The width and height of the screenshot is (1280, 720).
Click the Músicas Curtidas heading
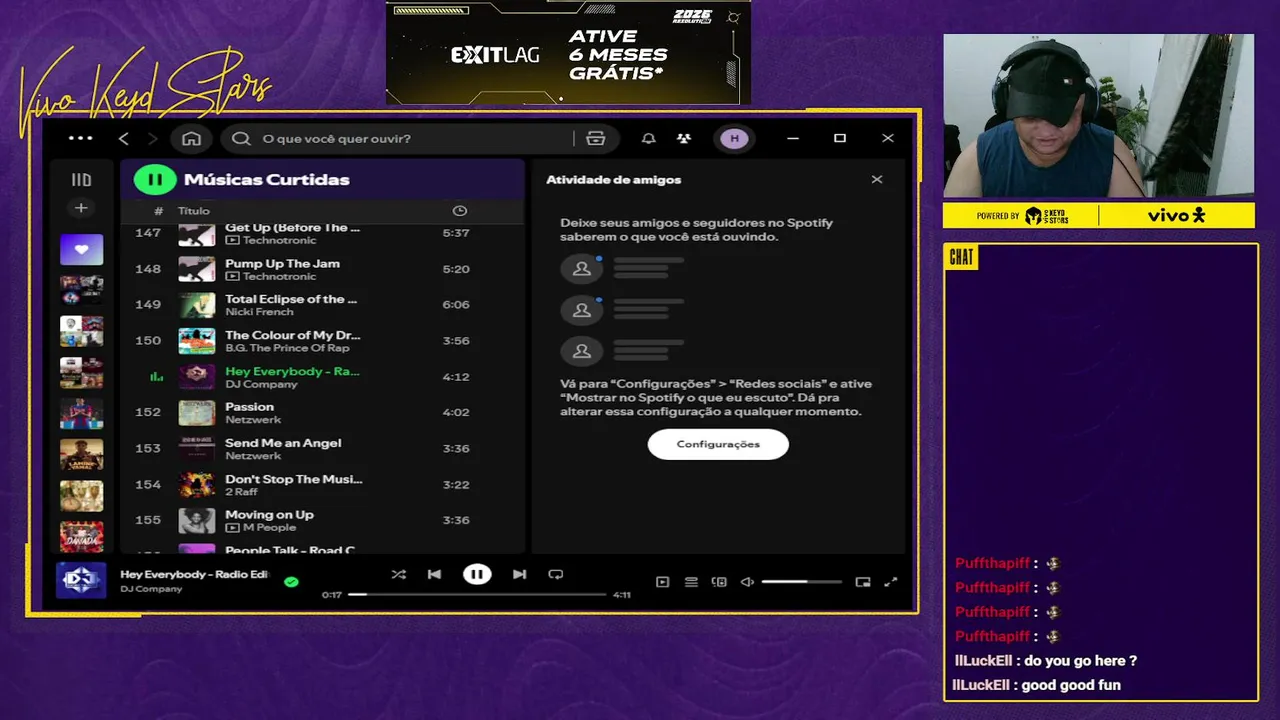(267, 180)
